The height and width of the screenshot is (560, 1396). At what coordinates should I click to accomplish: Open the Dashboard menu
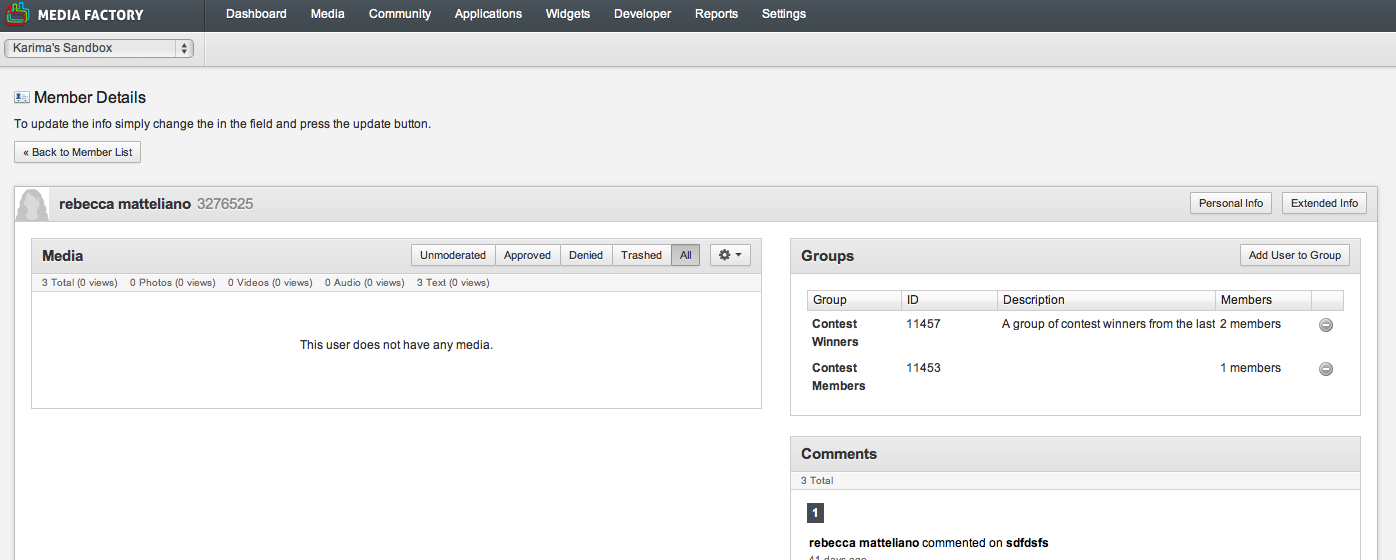tap(256, 14)
